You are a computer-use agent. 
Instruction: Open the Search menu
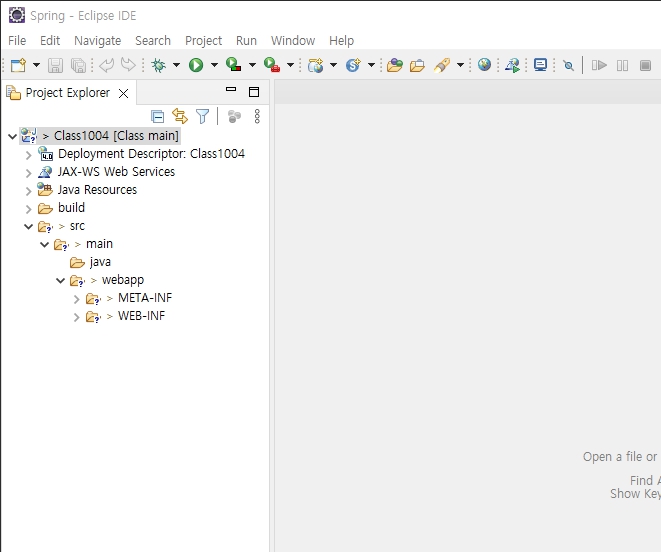(x=153, y=40)
